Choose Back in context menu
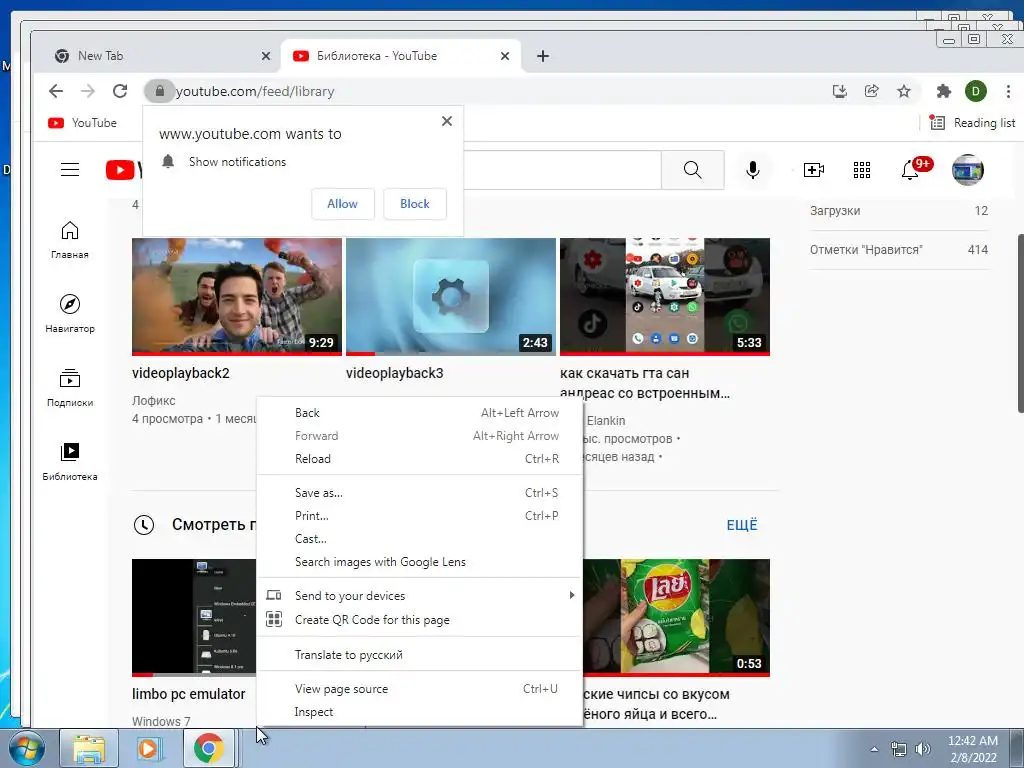The height and width of the screenshot is (768, 1024). [419, 413]
